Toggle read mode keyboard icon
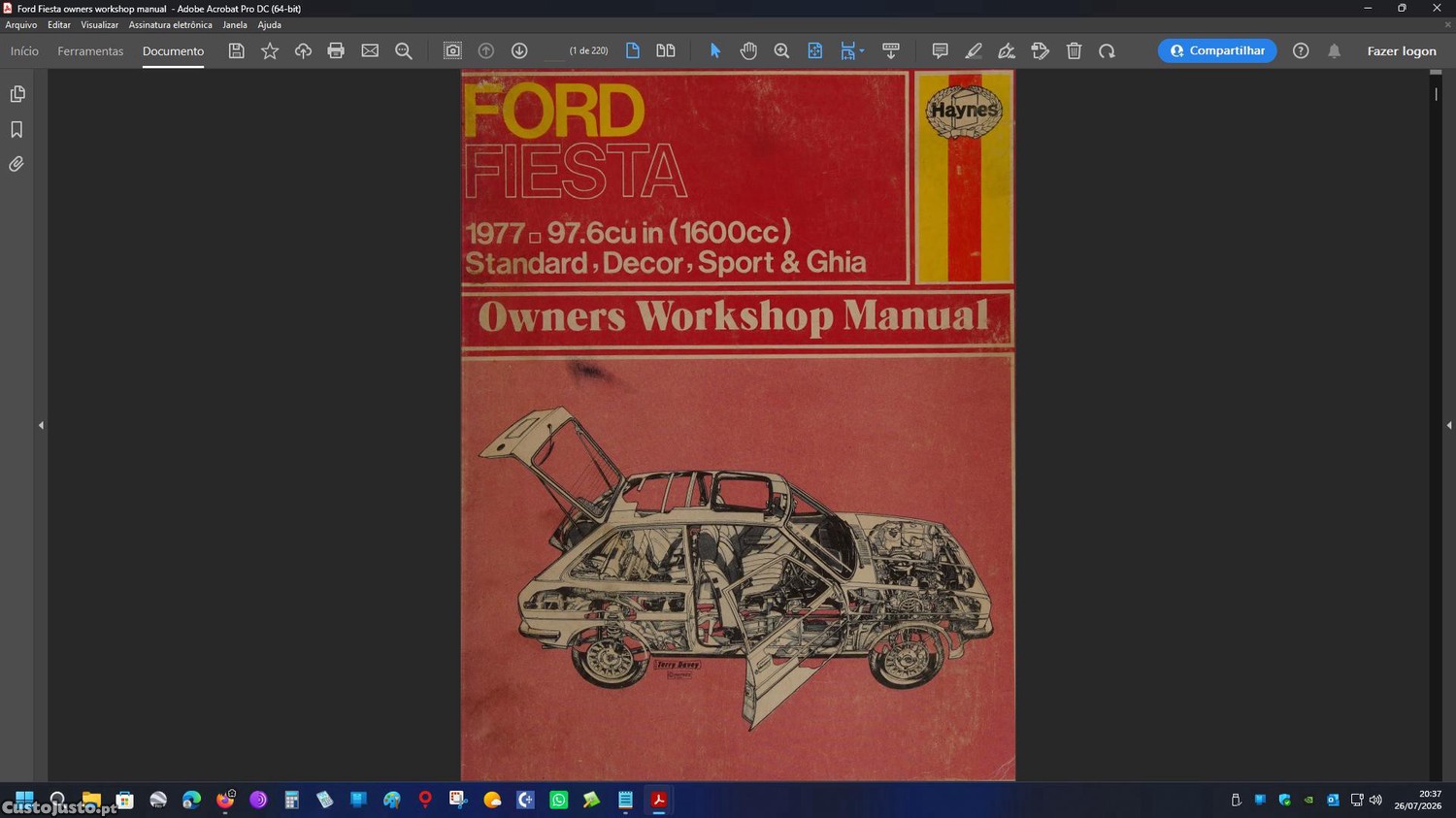 (x=891, y=50)
